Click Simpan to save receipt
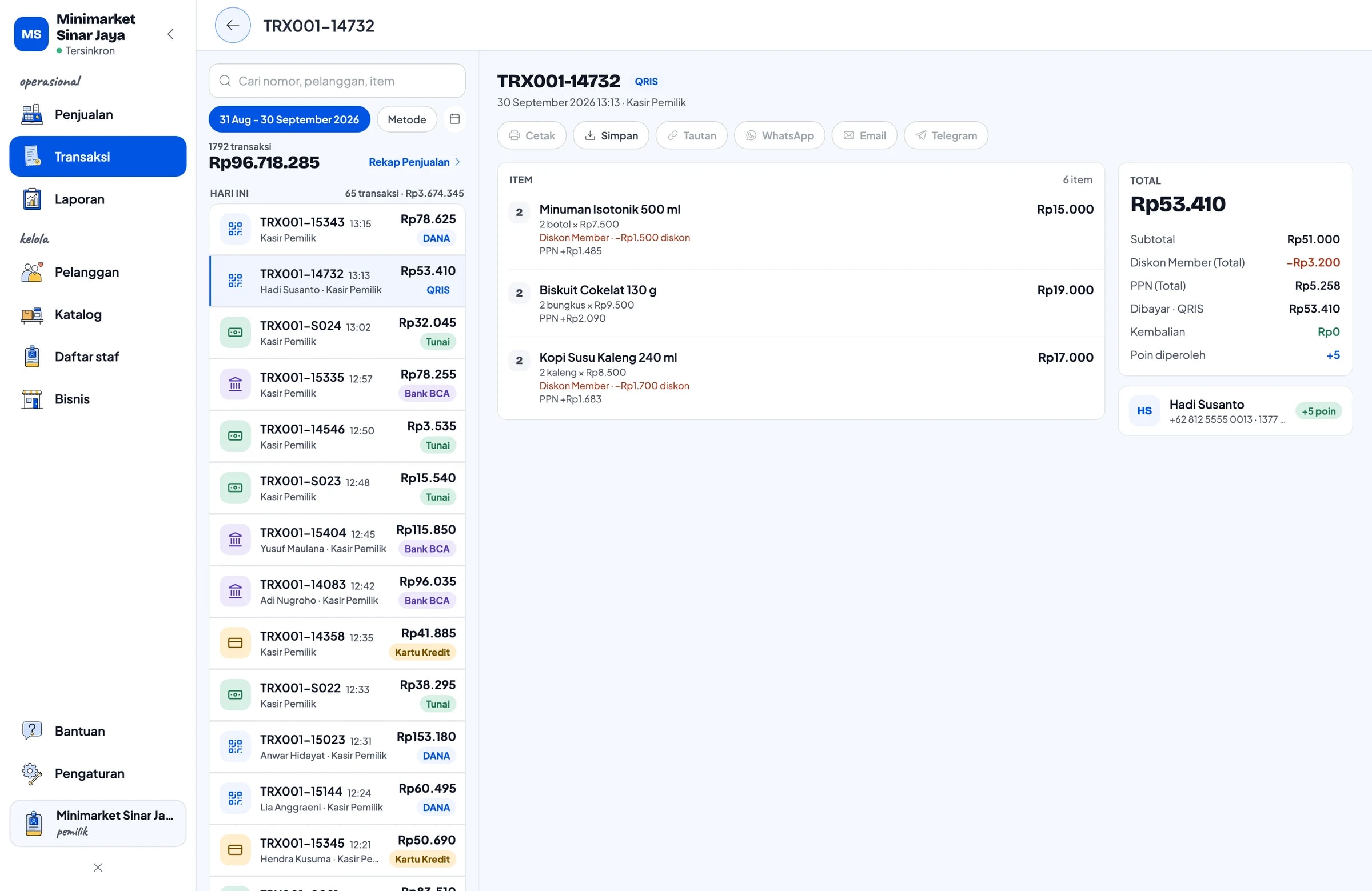 click(x=611, y=135)
